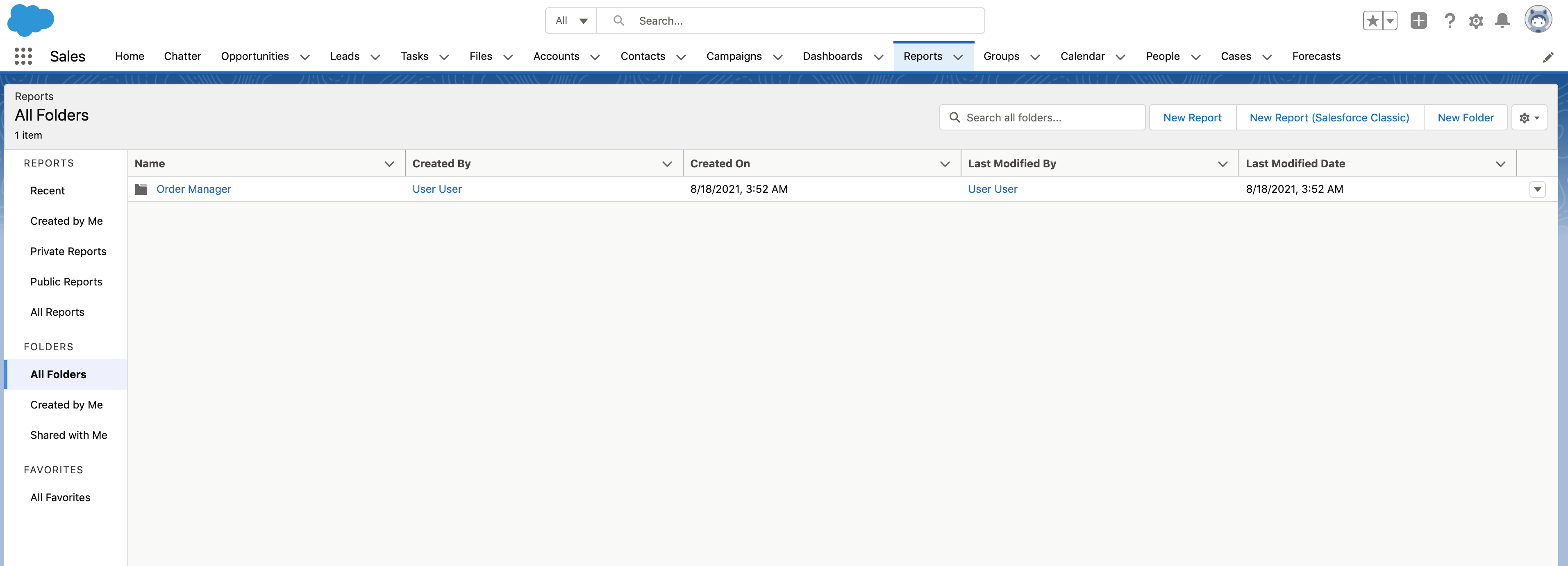
Task: Open the Reports tab
Action: [x=923, y=56]
